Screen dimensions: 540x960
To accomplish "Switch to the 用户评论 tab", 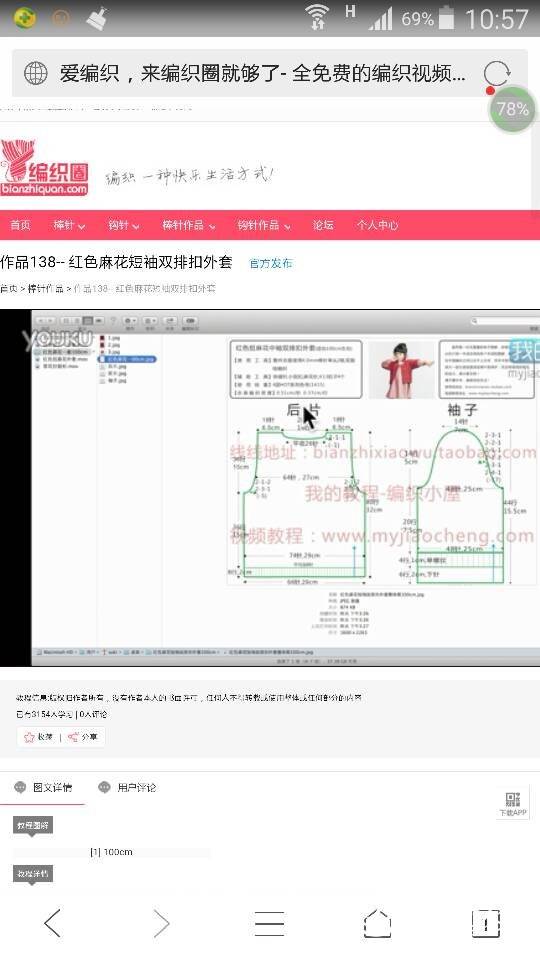I will (127, 787).
